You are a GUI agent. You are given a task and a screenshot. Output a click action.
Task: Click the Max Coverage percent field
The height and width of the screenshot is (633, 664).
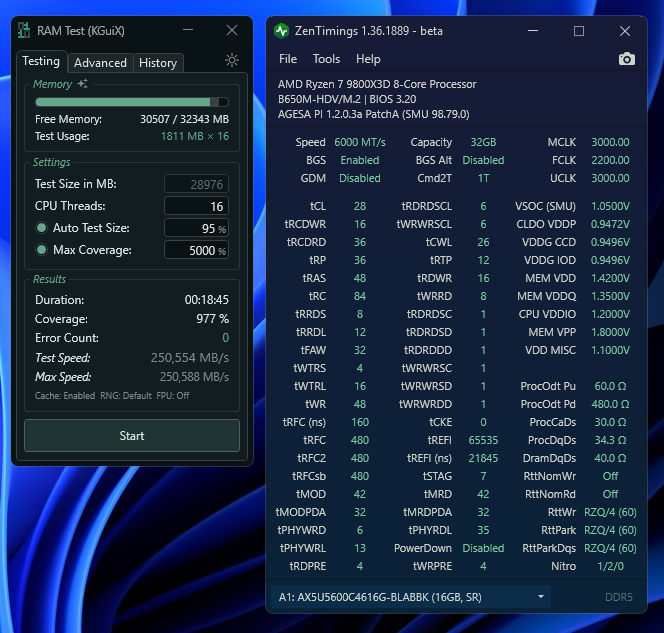pyautogui.click(x=196, y=250)
